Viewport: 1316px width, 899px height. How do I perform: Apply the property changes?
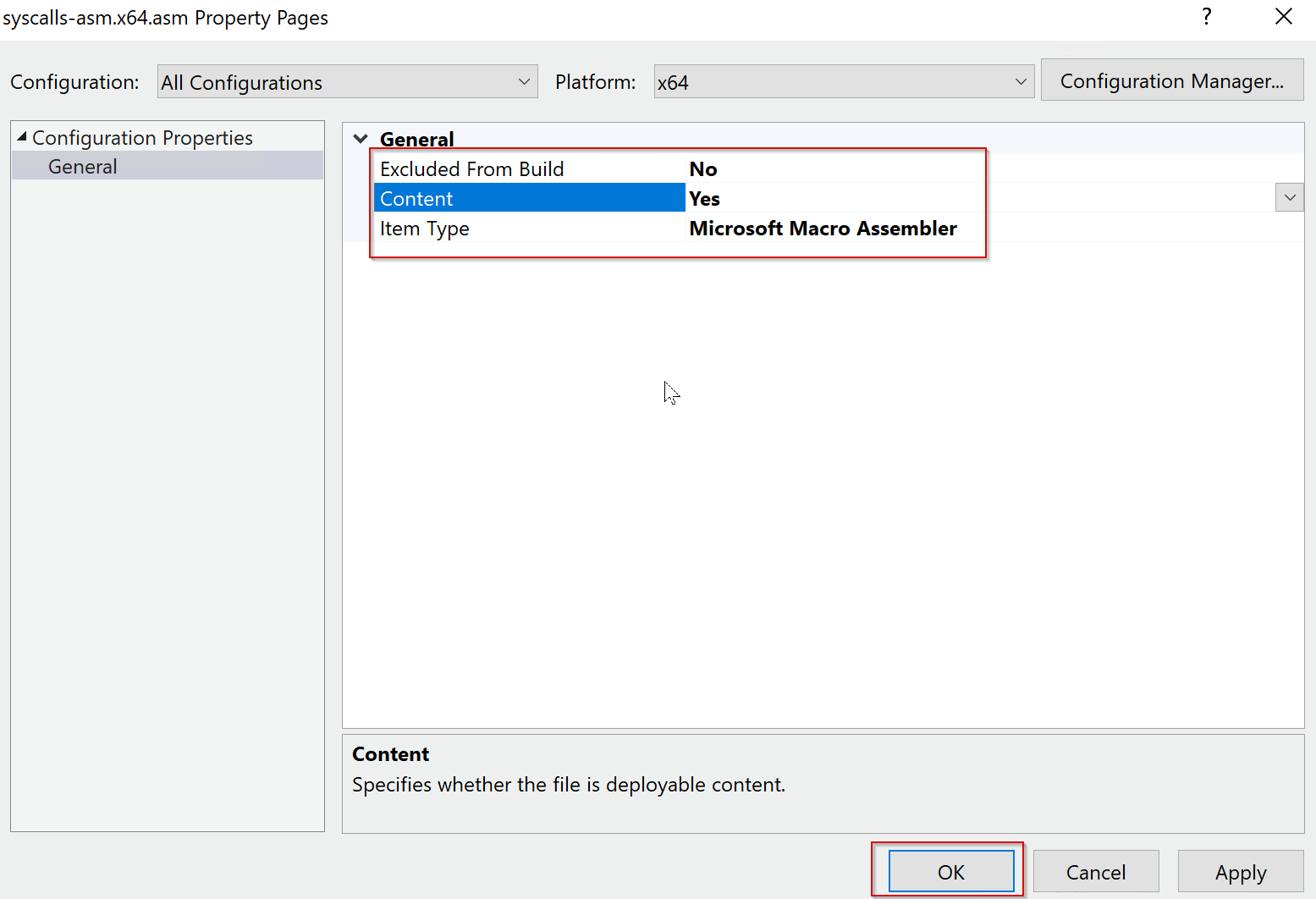[x=1241, y=872]
